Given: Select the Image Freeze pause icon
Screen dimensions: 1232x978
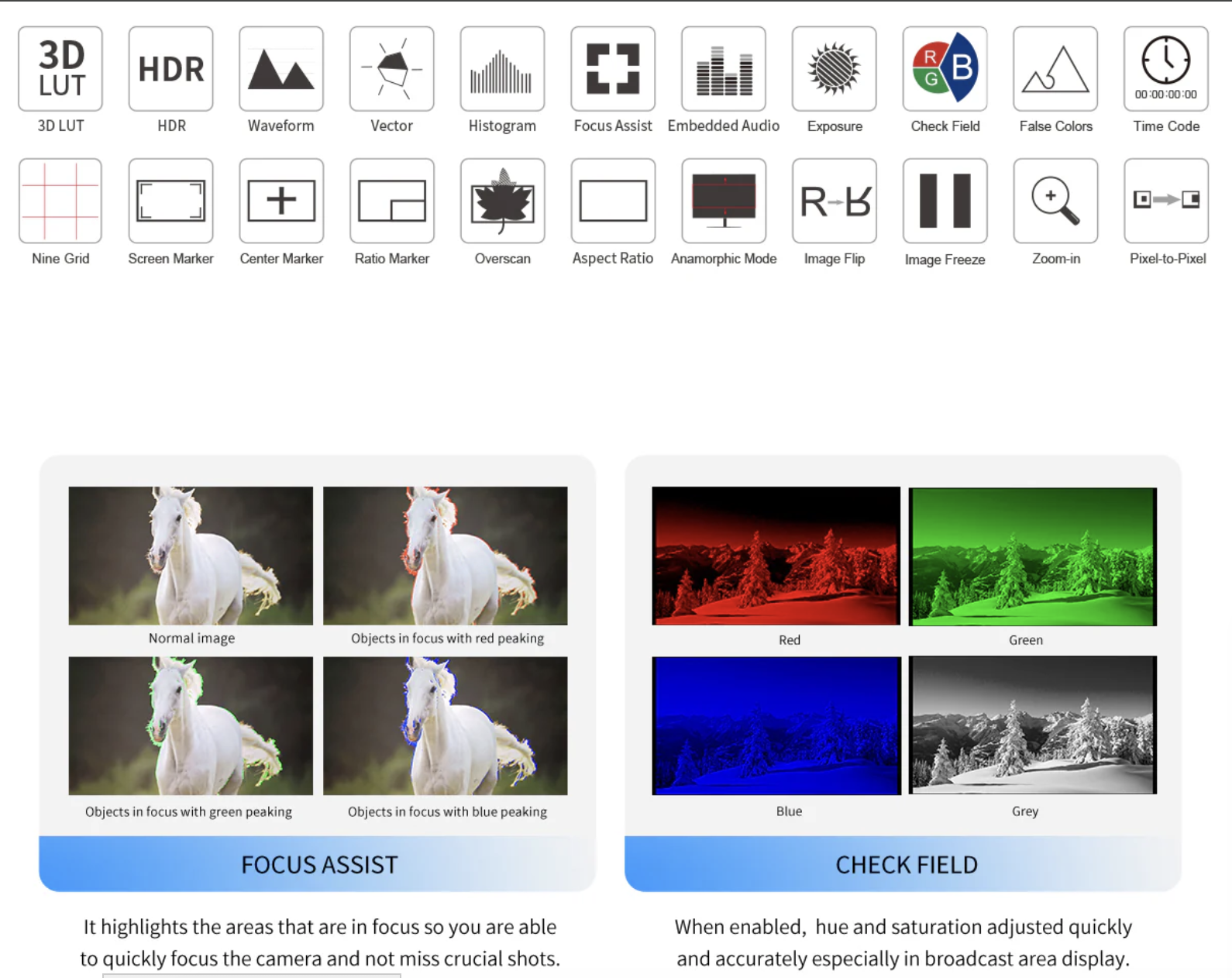Looking at the screenshot, I should click(945, 201).
